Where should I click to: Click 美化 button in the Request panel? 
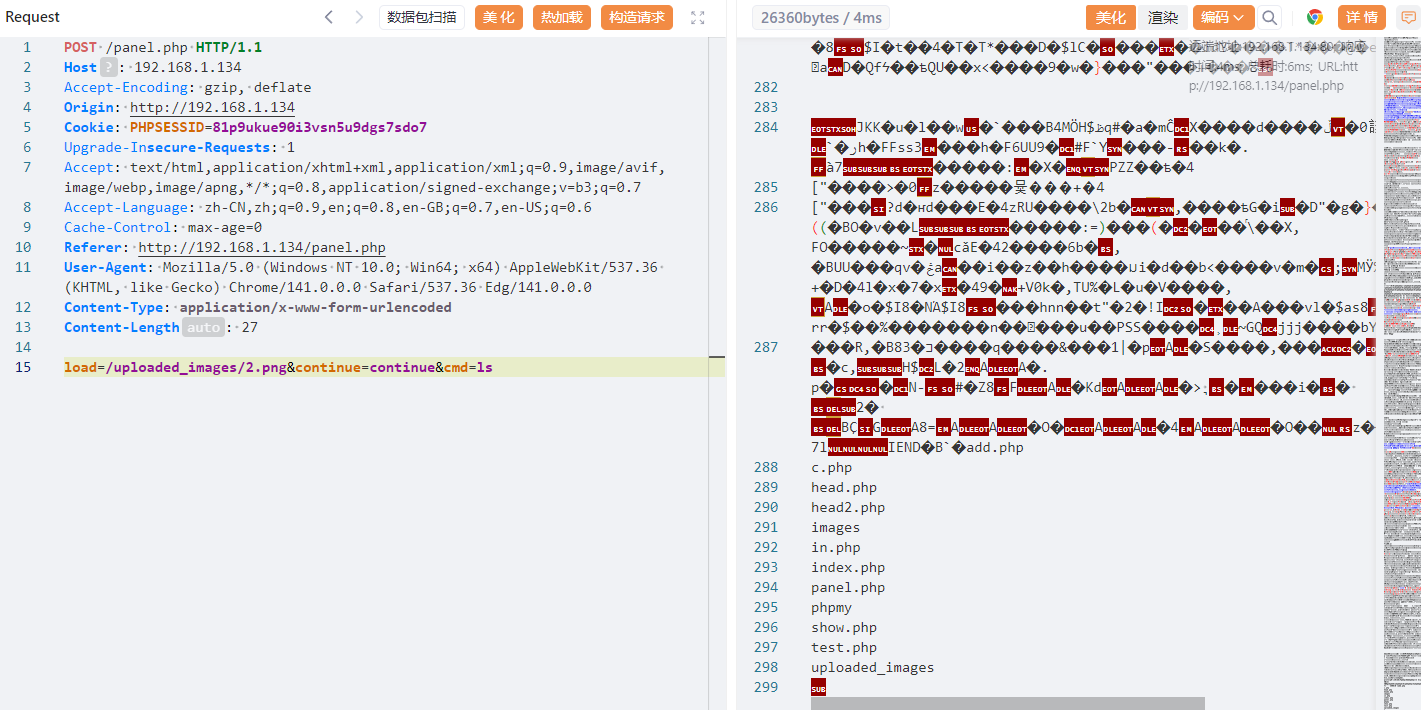point(499,17)
